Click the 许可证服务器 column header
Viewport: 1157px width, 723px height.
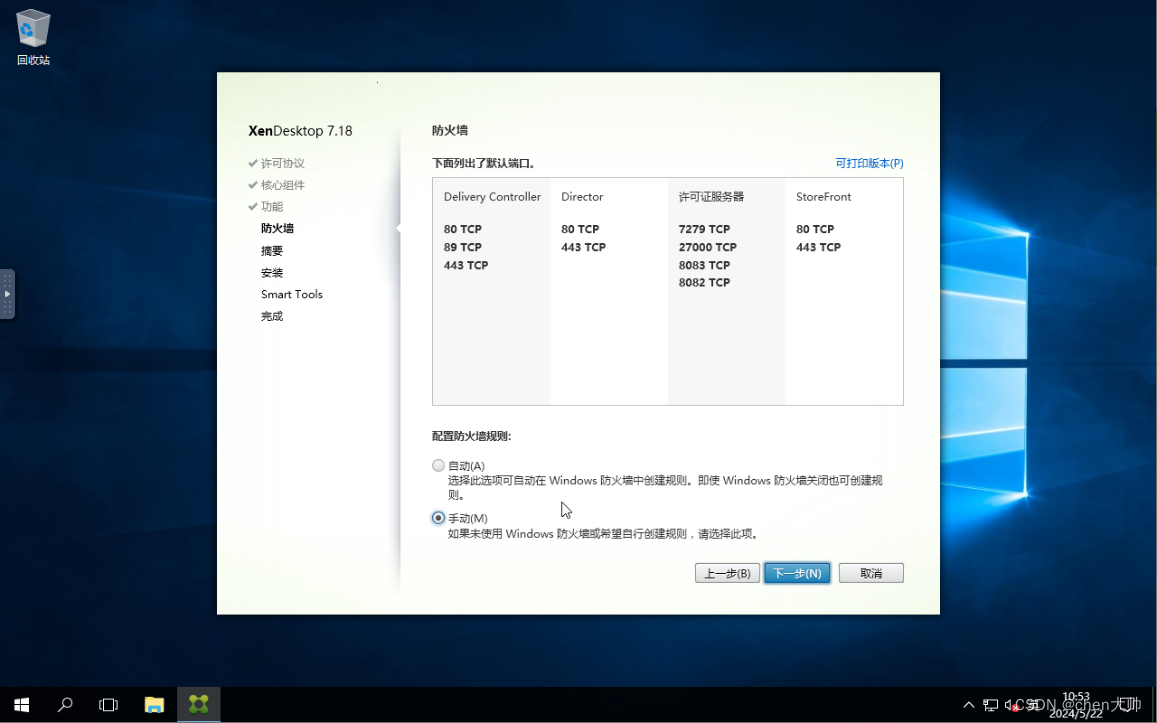(x=711, y=197)
